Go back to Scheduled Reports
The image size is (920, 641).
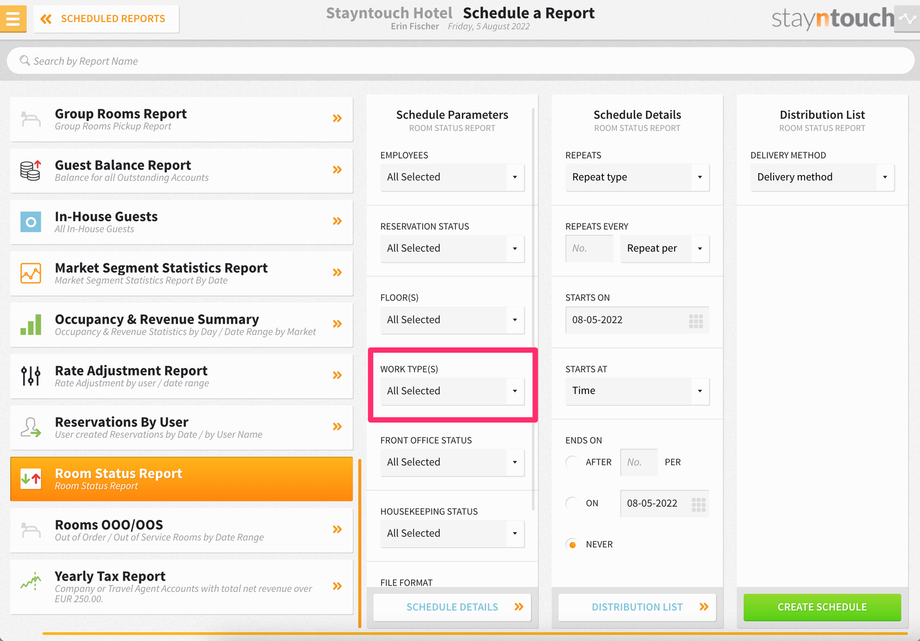pyautogui.click(x=106, y=19)
